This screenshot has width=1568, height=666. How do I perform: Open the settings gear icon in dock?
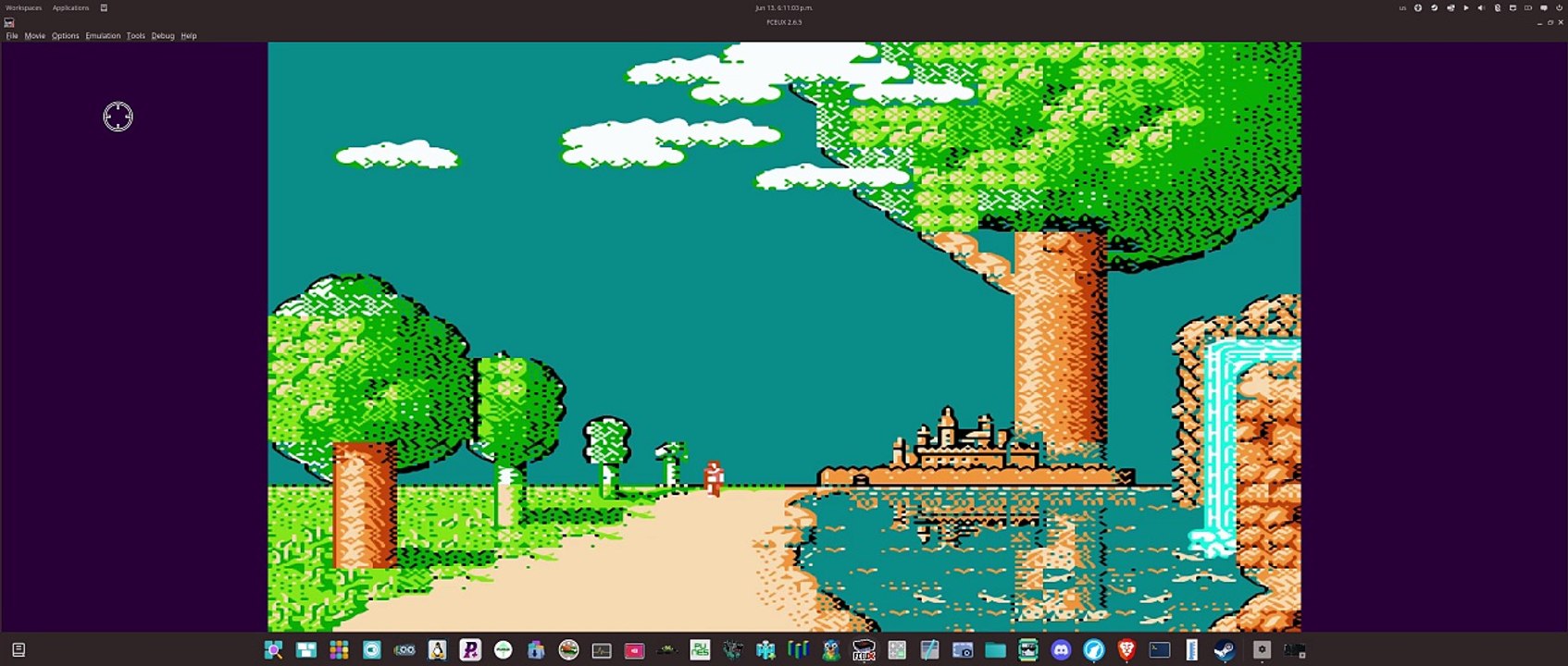pyautogui.click(x=1262, y=649)
